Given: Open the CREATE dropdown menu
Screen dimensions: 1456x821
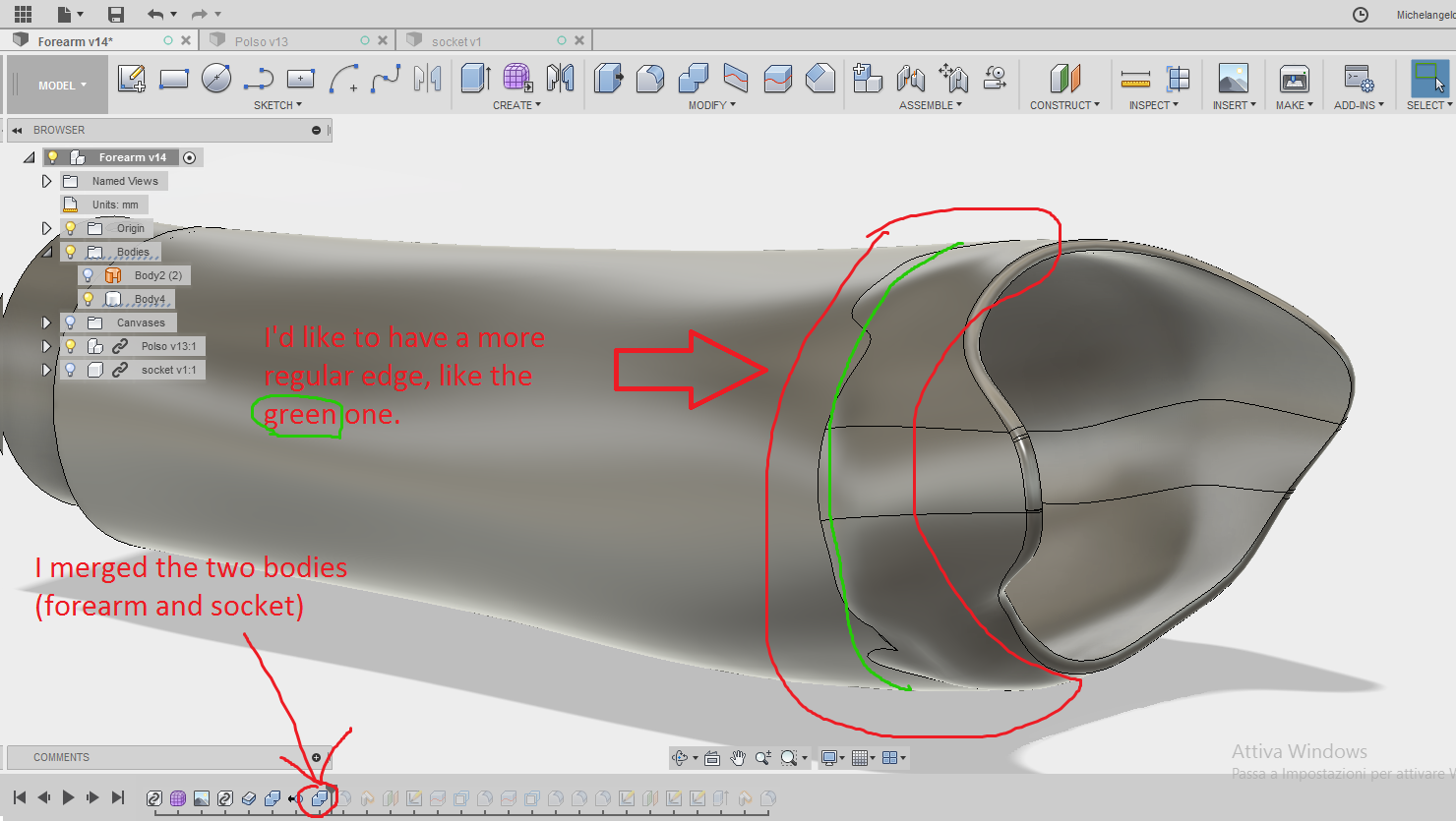Looking at the screenshot, I should coord(516,105).
